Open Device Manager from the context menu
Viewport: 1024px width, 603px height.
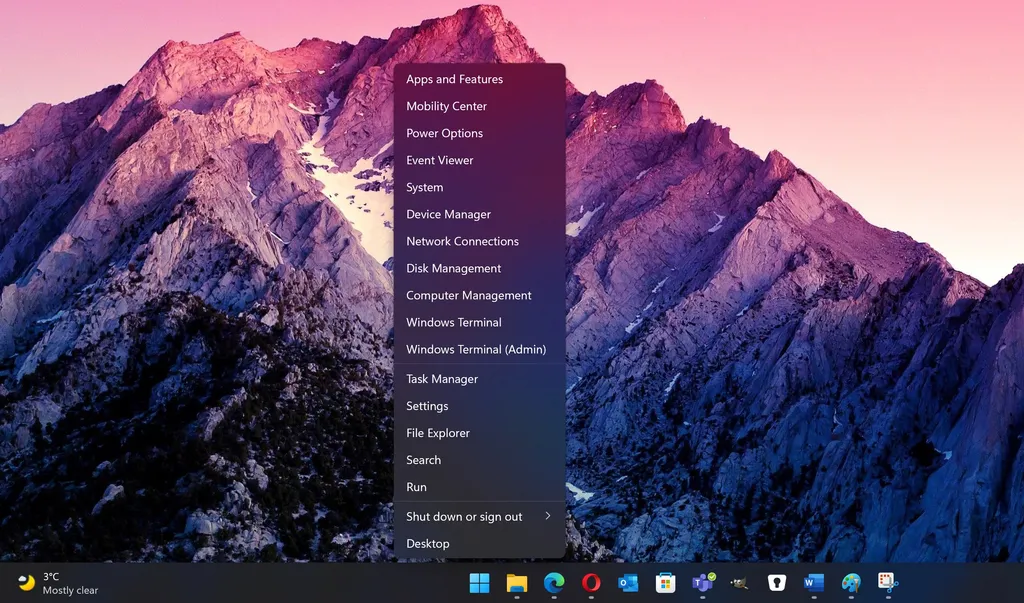point(448,214)
